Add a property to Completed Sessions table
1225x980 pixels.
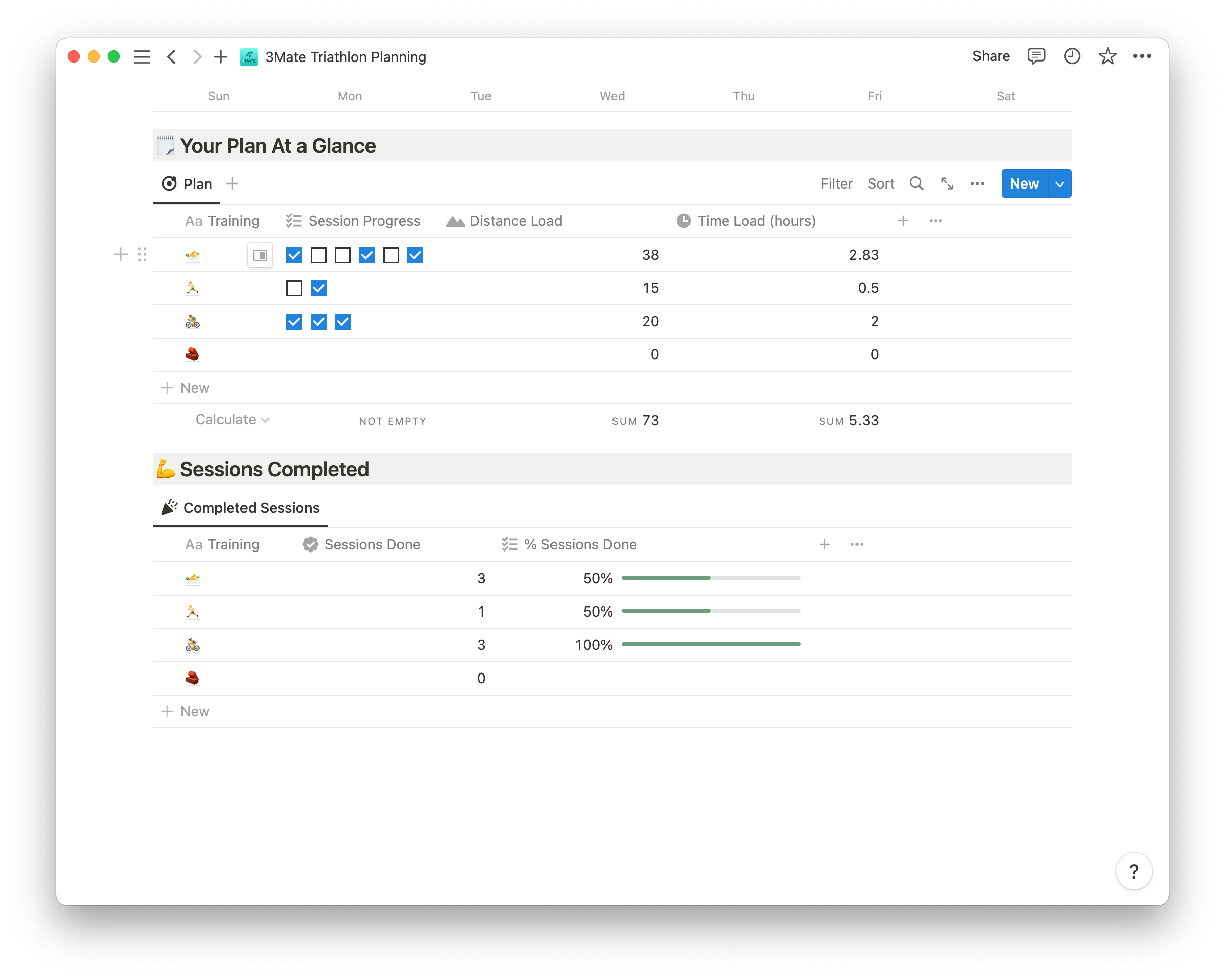click(x=825, y=545)
